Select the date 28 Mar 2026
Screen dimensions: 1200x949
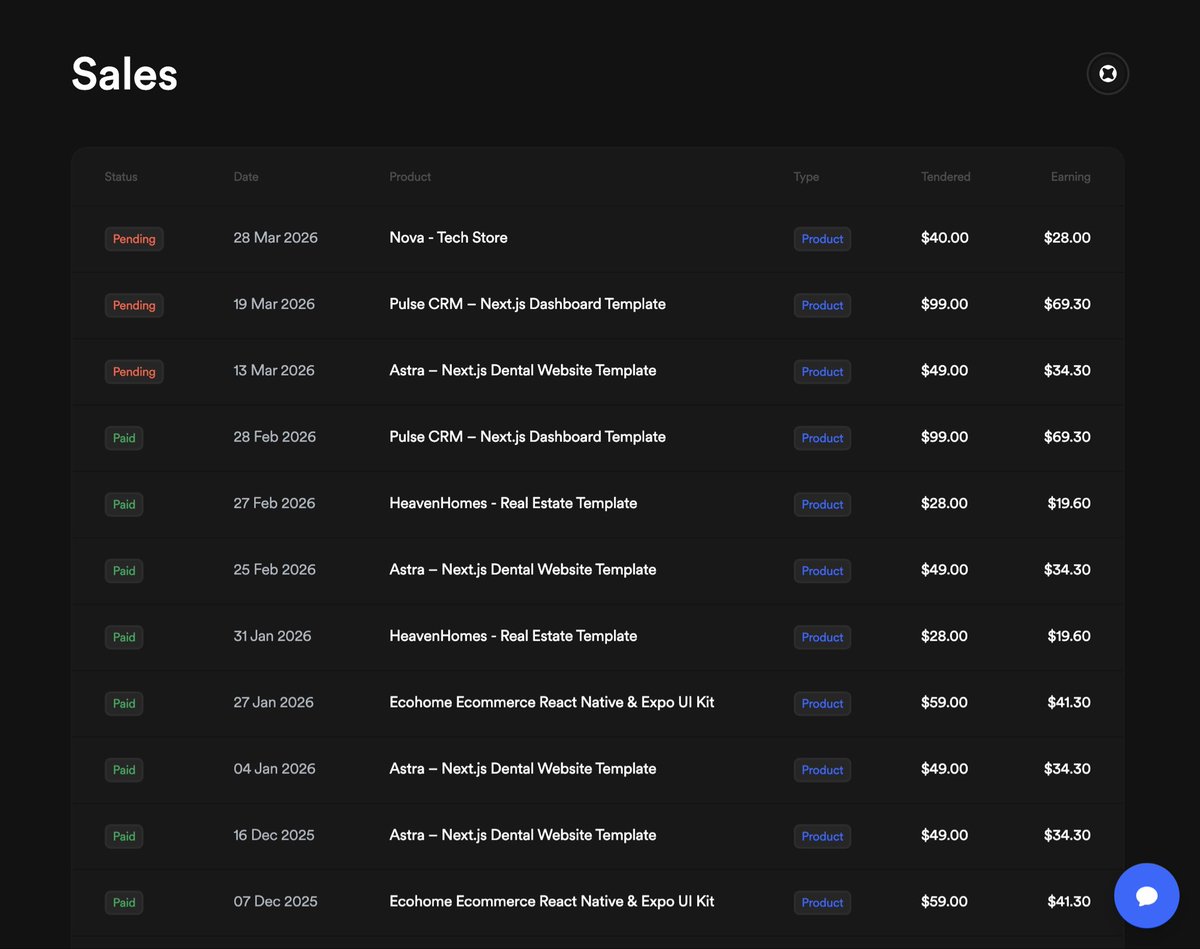point(276,238)
